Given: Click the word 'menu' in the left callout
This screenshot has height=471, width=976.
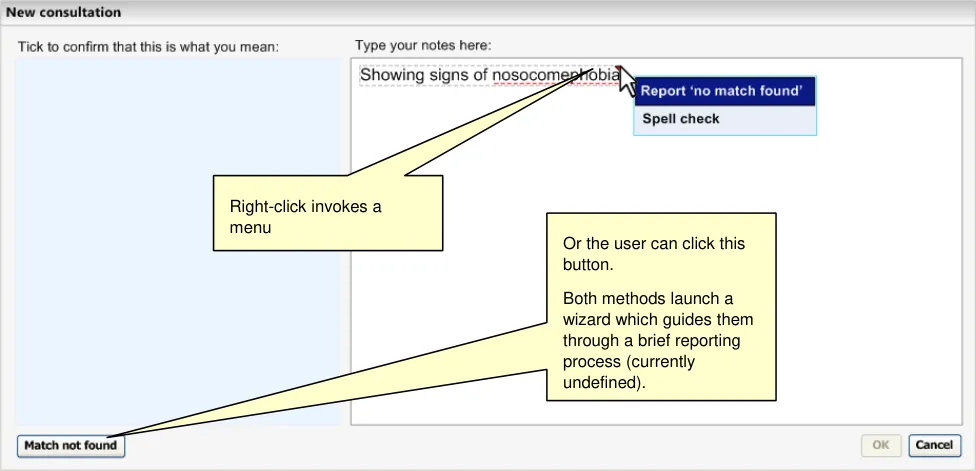Looking at the screenshot, I should [250, 227].
